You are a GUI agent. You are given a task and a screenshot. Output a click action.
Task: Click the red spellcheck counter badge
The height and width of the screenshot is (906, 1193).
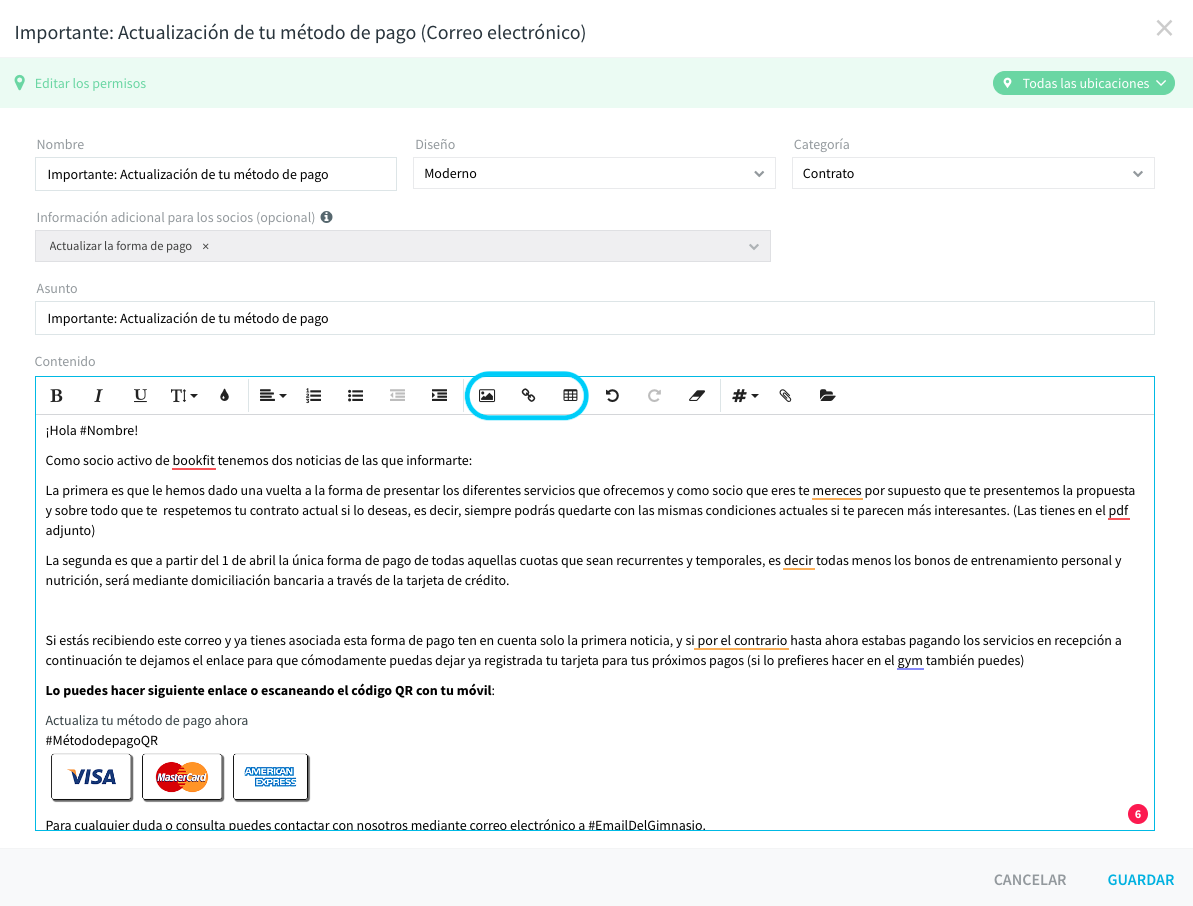point(1137,814)
